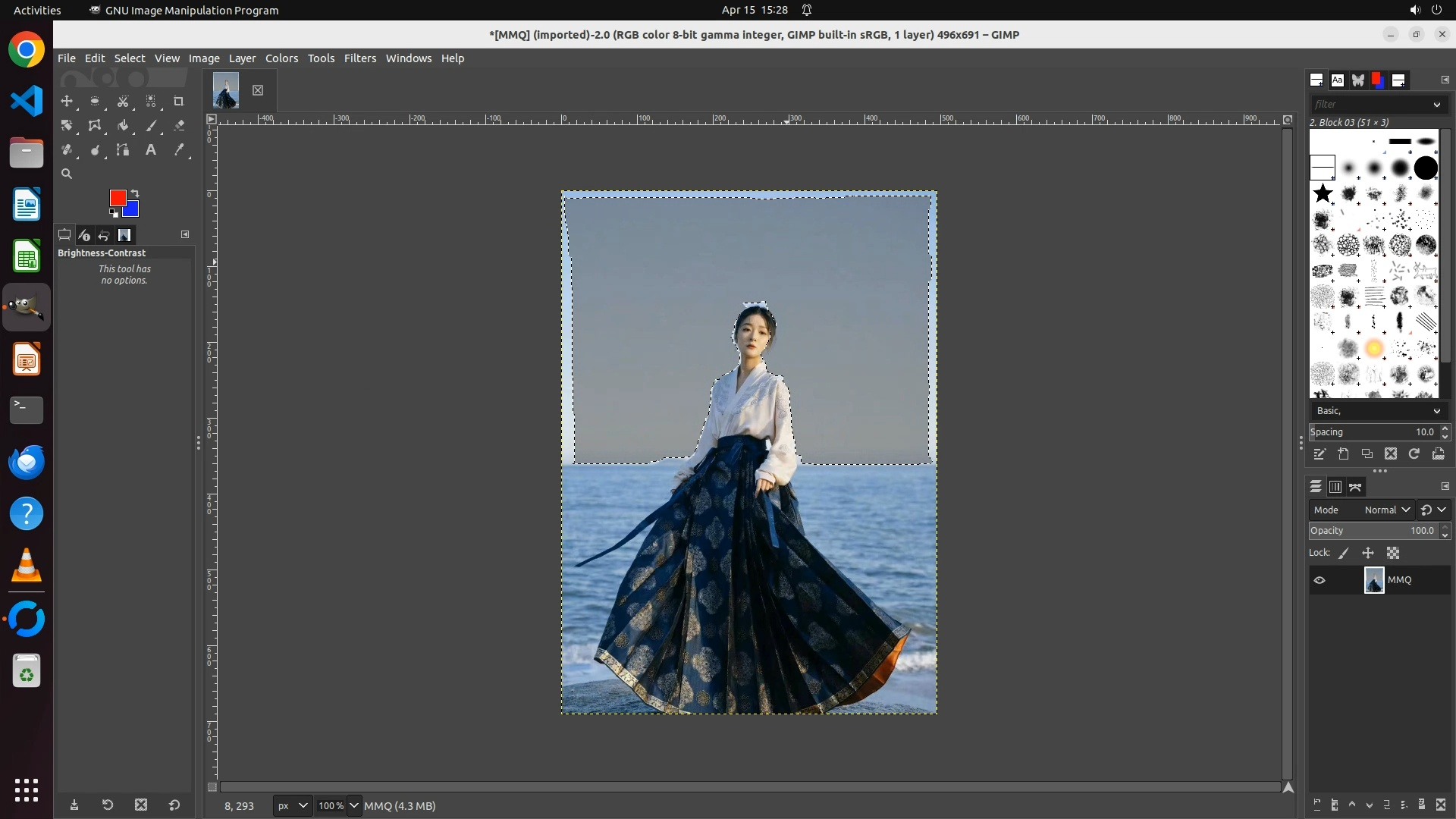Swap foreground and background colors
Image resolution: width=1456 pixels, height=819 pixels.
tap(135, 193)
